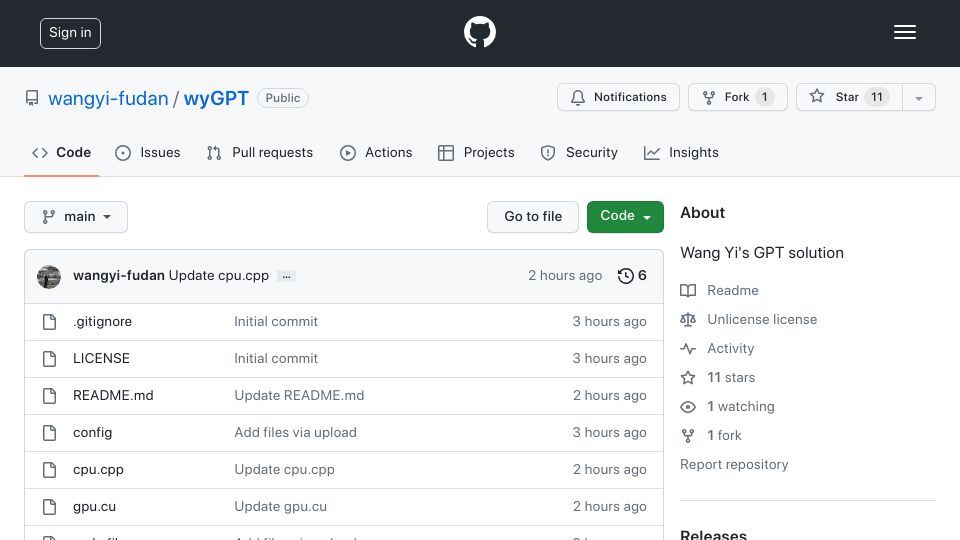Click the Sign in button
960x540 pixels.
[x=70, y=33]
